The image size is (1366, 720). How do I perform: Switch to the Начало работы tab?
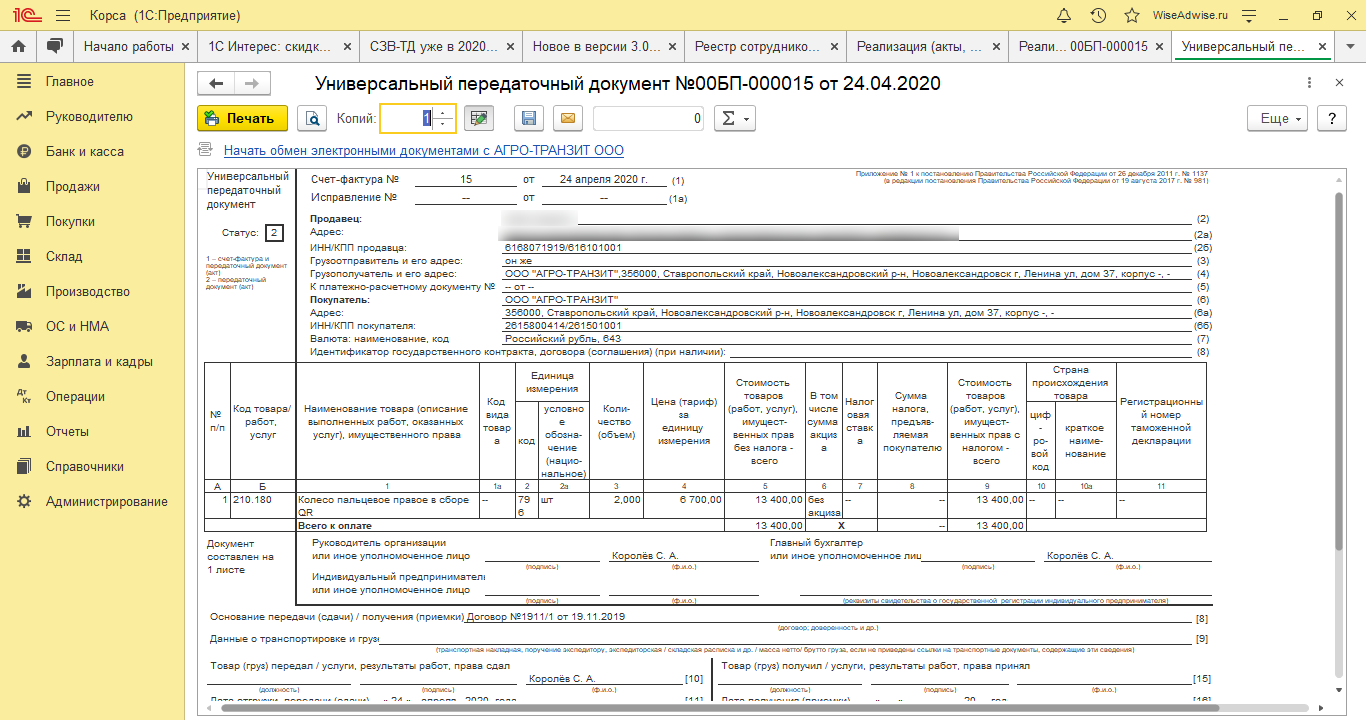point(128,47)
